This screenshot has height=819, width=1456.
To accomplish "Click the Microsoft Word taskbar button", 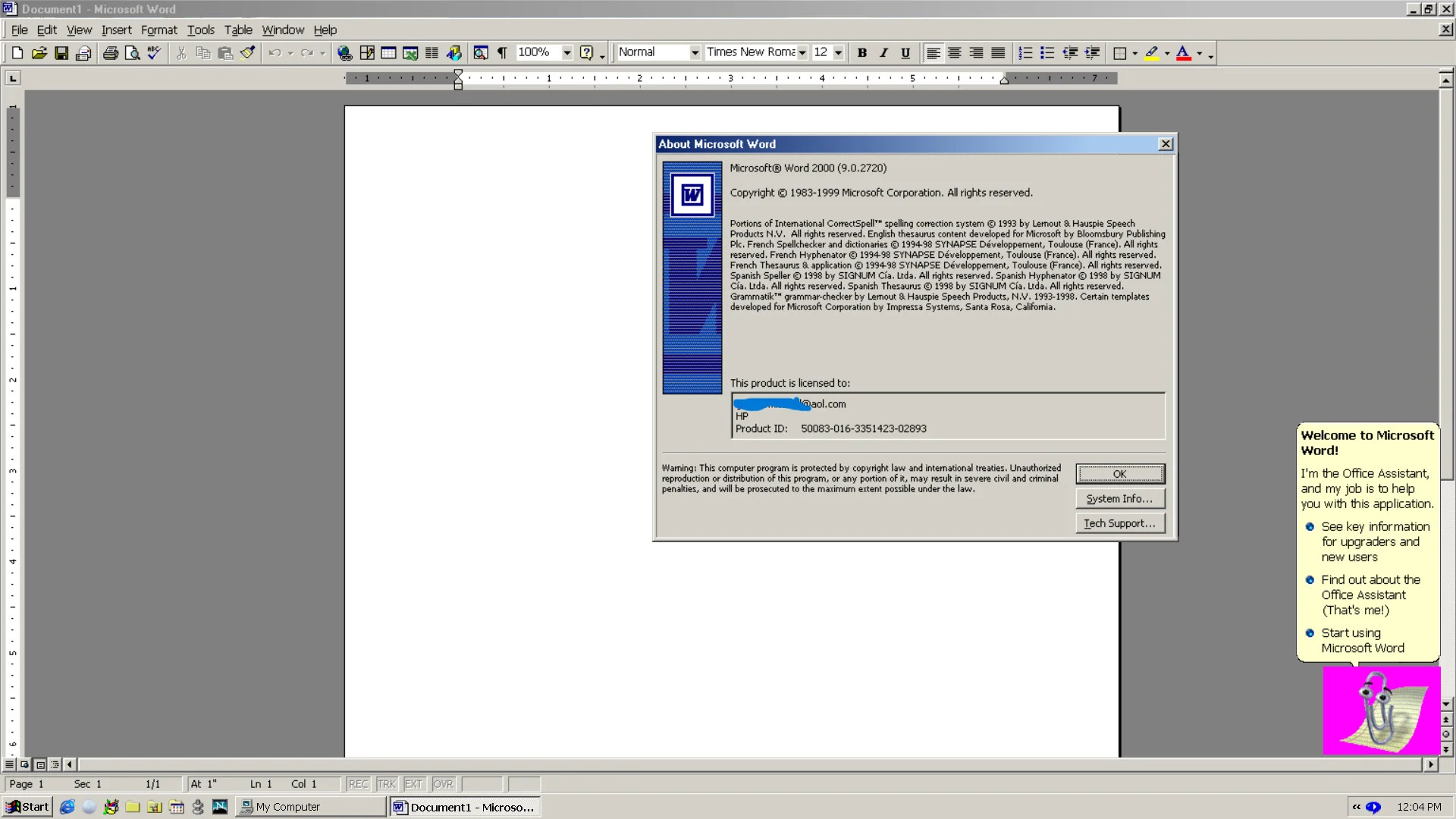I will pyautogui.click(x=464, y=807).
